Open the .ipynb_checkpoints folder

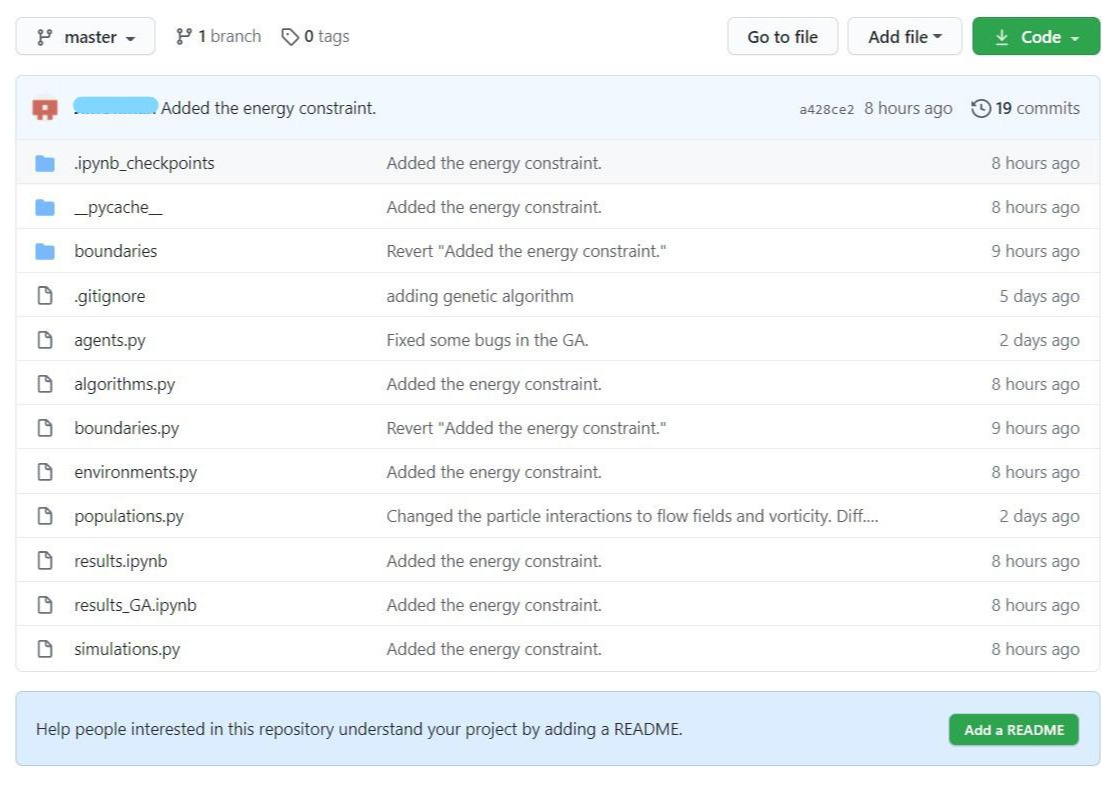pos(144,163)
